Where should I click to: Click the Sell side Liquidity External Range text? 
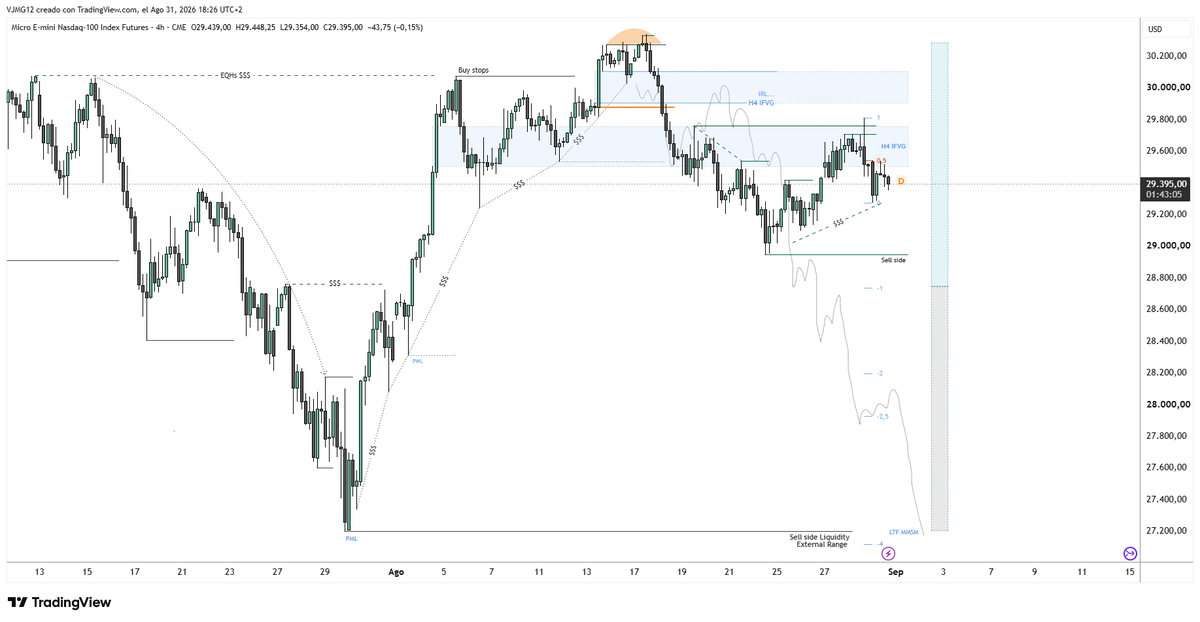tap(822, 541)
